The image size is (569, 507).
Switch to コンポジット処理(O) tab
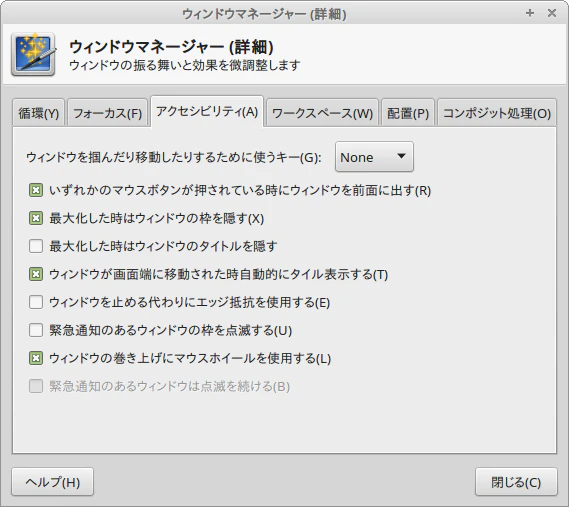point(497,113)
